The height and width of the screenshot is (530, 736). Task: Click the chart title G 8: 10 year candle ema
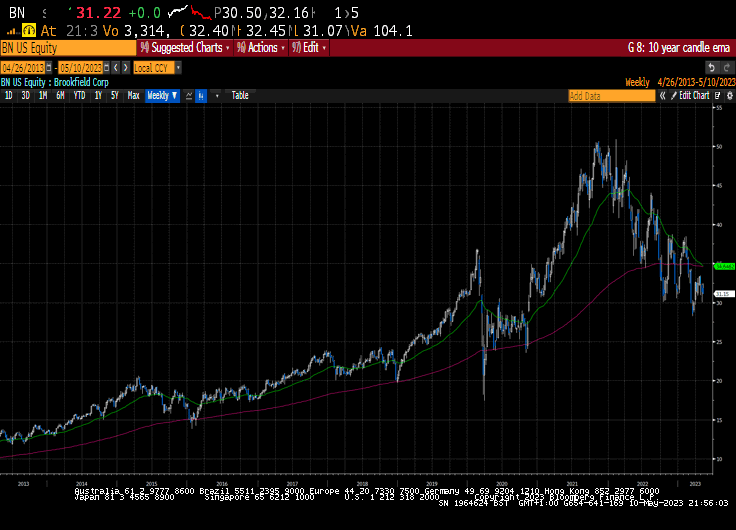(x=679, y=48)
